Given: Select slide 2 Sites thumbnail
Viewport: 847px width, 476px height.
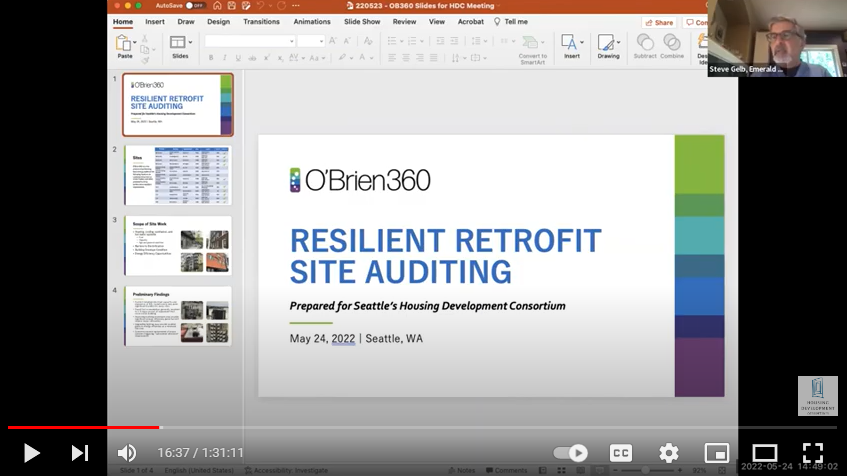Looking at the screenshot, I should (178, 175).
